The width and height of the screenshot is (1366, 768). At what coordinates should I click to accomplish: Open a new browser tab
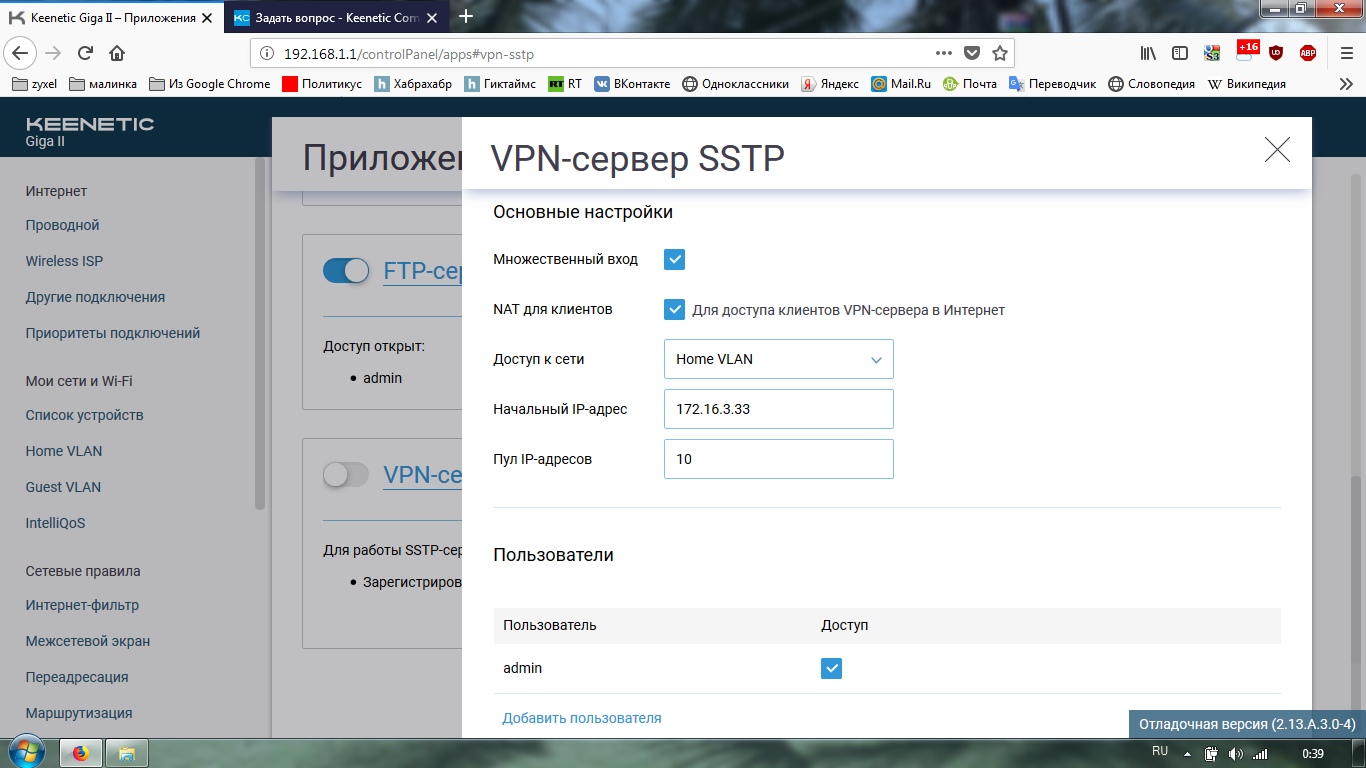click(x=466, y=16)
